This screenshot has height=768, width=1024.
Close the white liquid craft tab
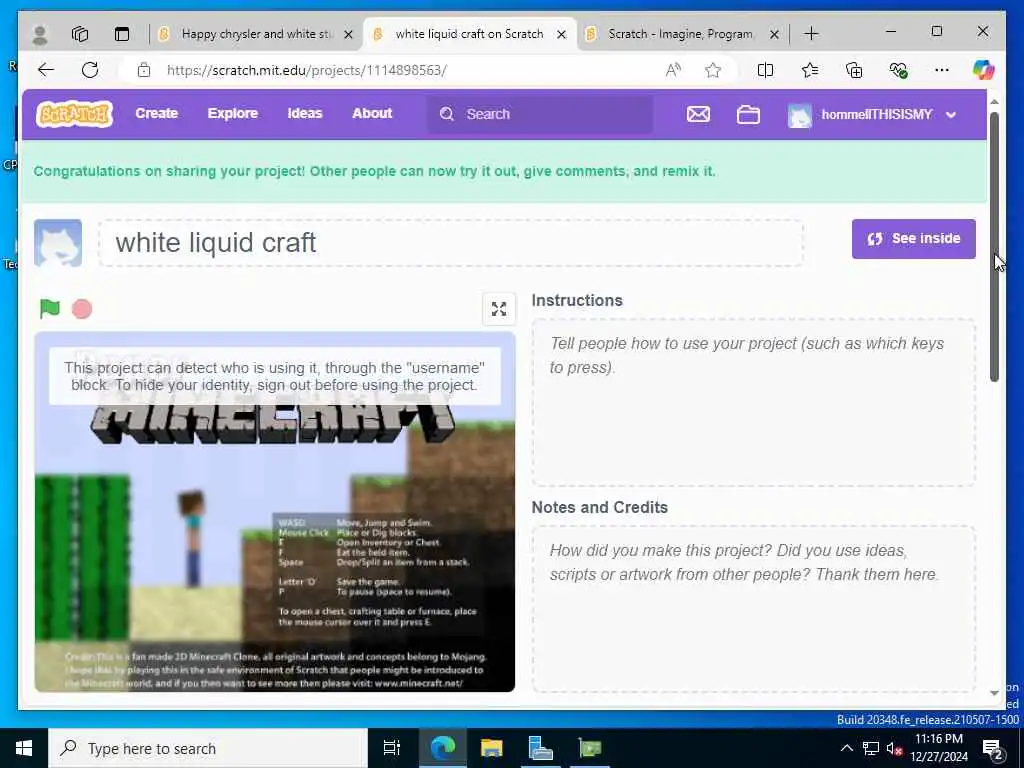[561, 35]
